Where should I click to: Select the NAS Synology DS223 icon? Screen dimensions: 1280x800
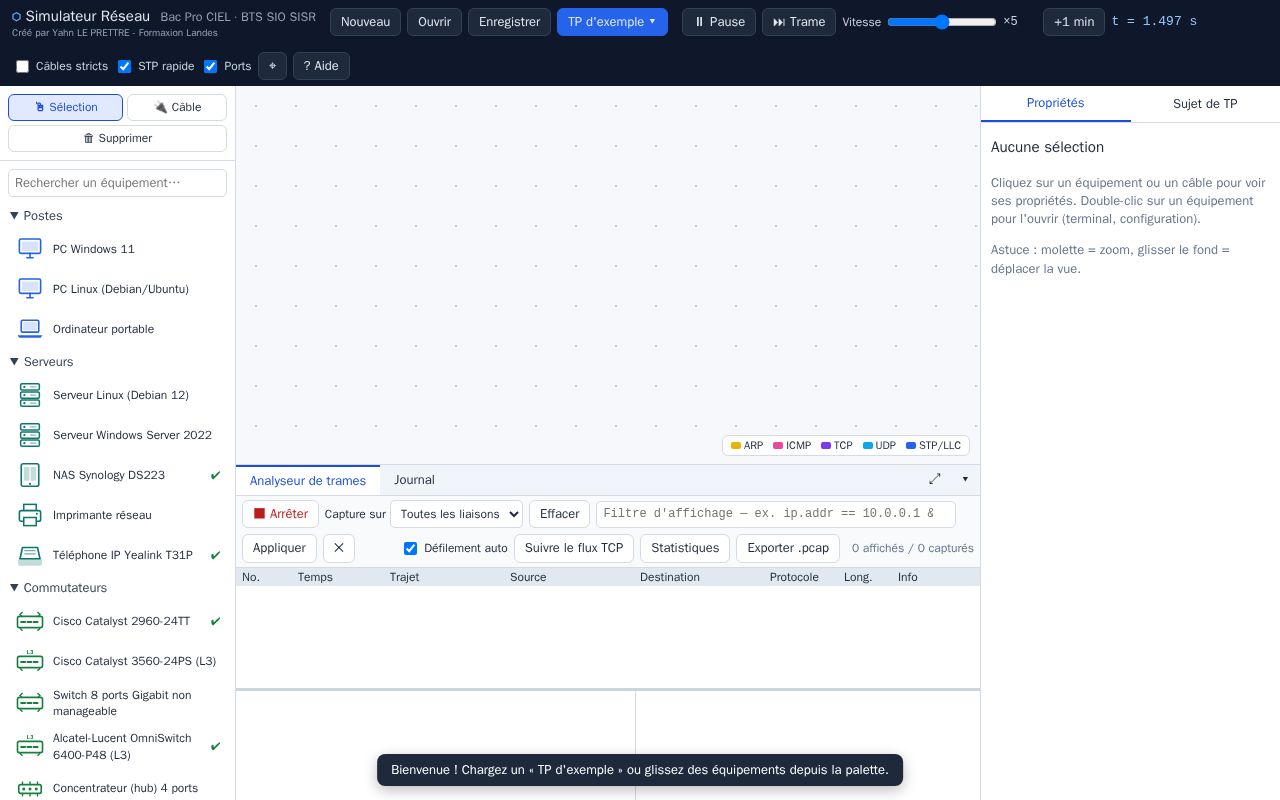coord(30,475)
